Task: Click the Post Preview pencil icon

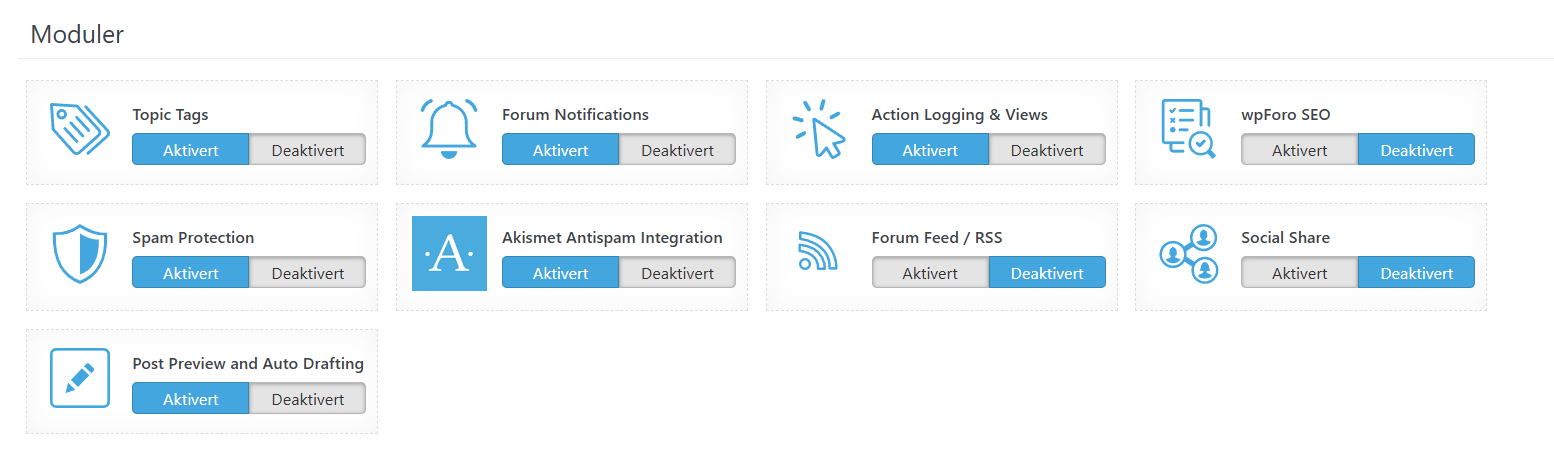Action: (79, 378)
